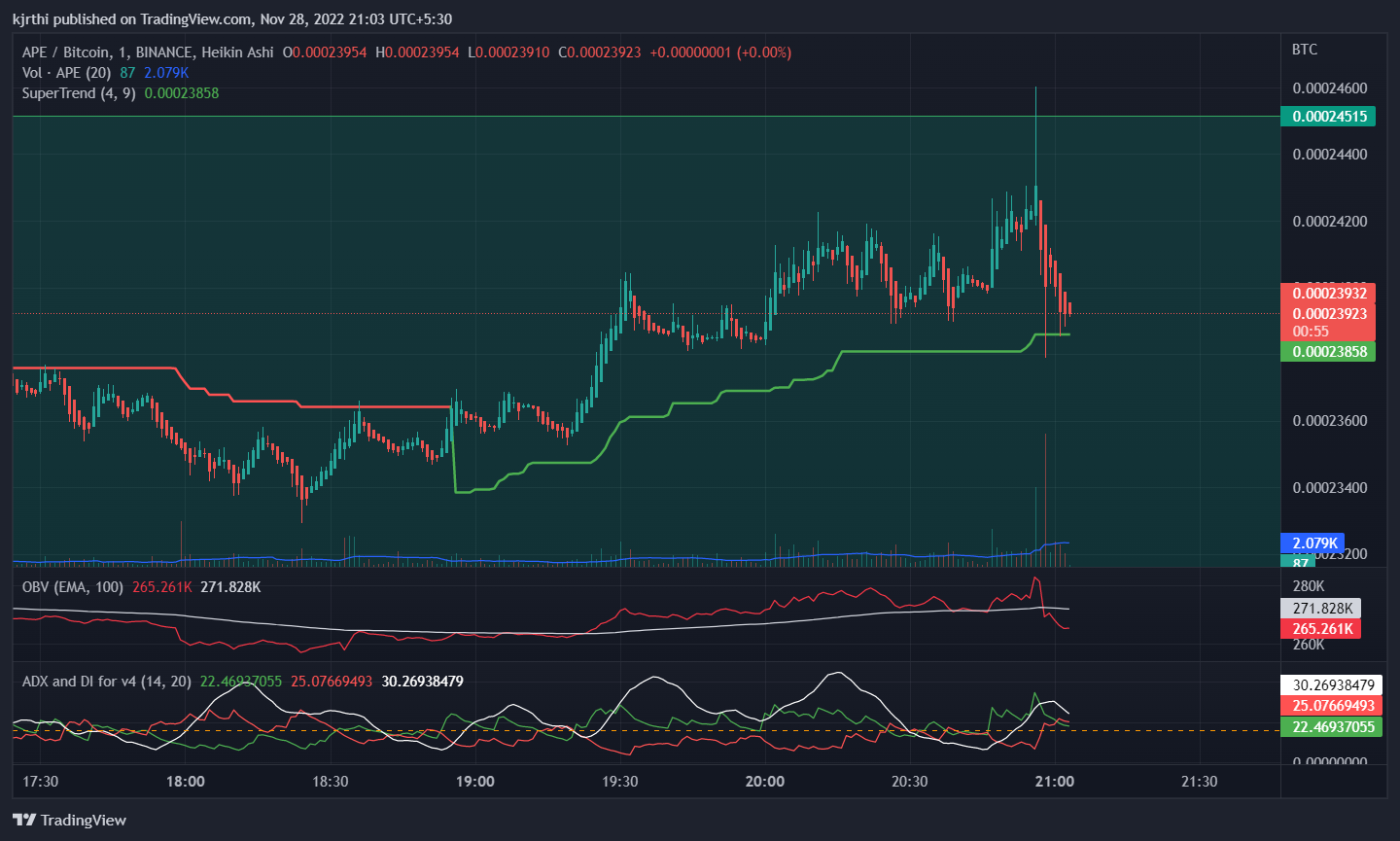Click the 280K label on the OBV axis
Screen dimensions: 1400x841
point(1309,586)
